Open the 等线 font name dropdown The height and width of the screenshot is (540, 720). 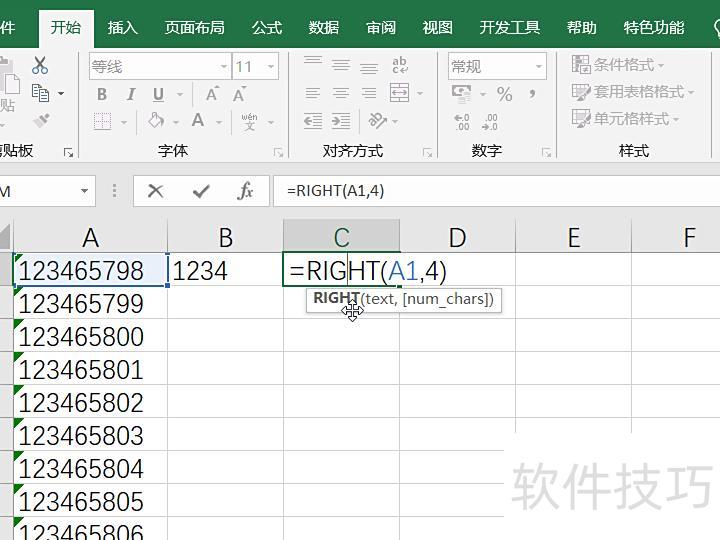coord(224,67)
